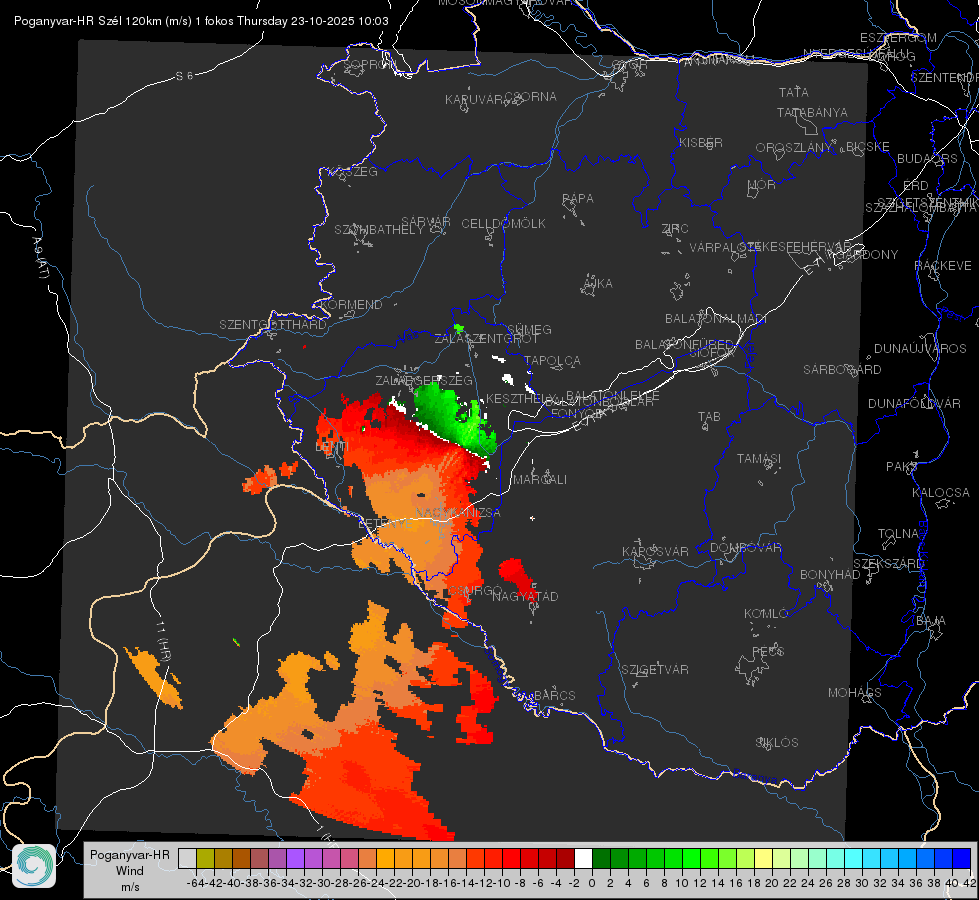Click the SZEKSZÁRD city label
979x900 pixels.
(x=888, y=564)
